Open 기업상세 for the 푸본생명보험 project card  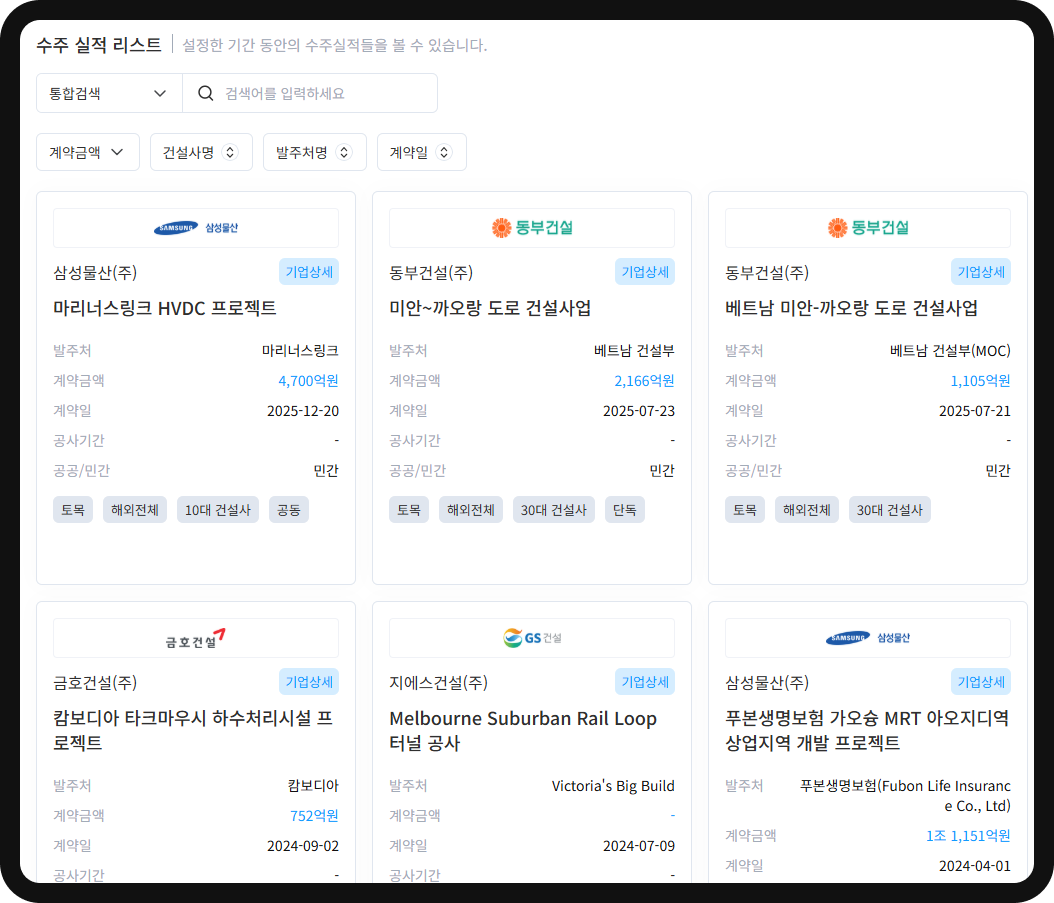[x=981, y=682]
